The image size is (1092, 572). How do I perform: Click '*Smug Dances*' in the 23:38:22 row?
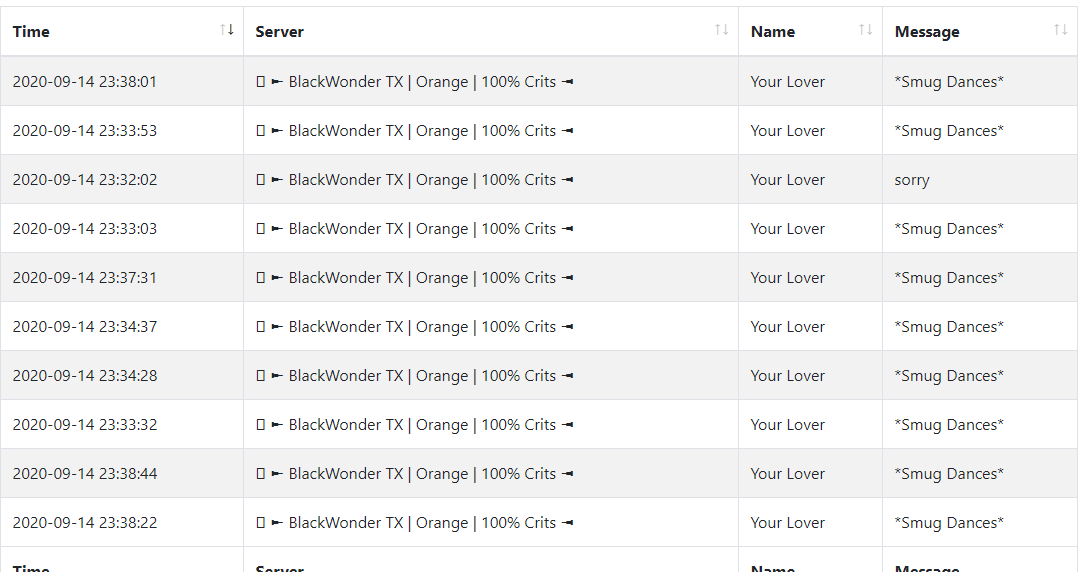click(949, 523)
